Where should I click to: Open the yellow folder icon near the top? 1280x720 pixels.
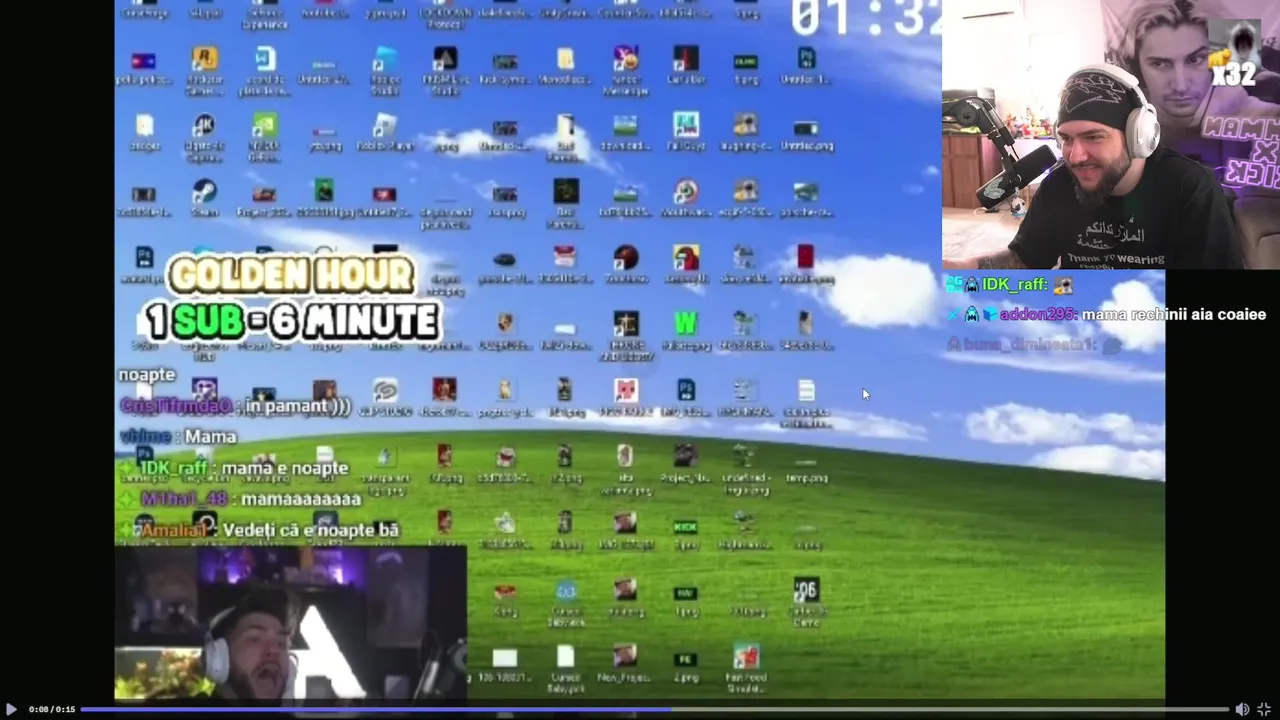click(565, 59)
